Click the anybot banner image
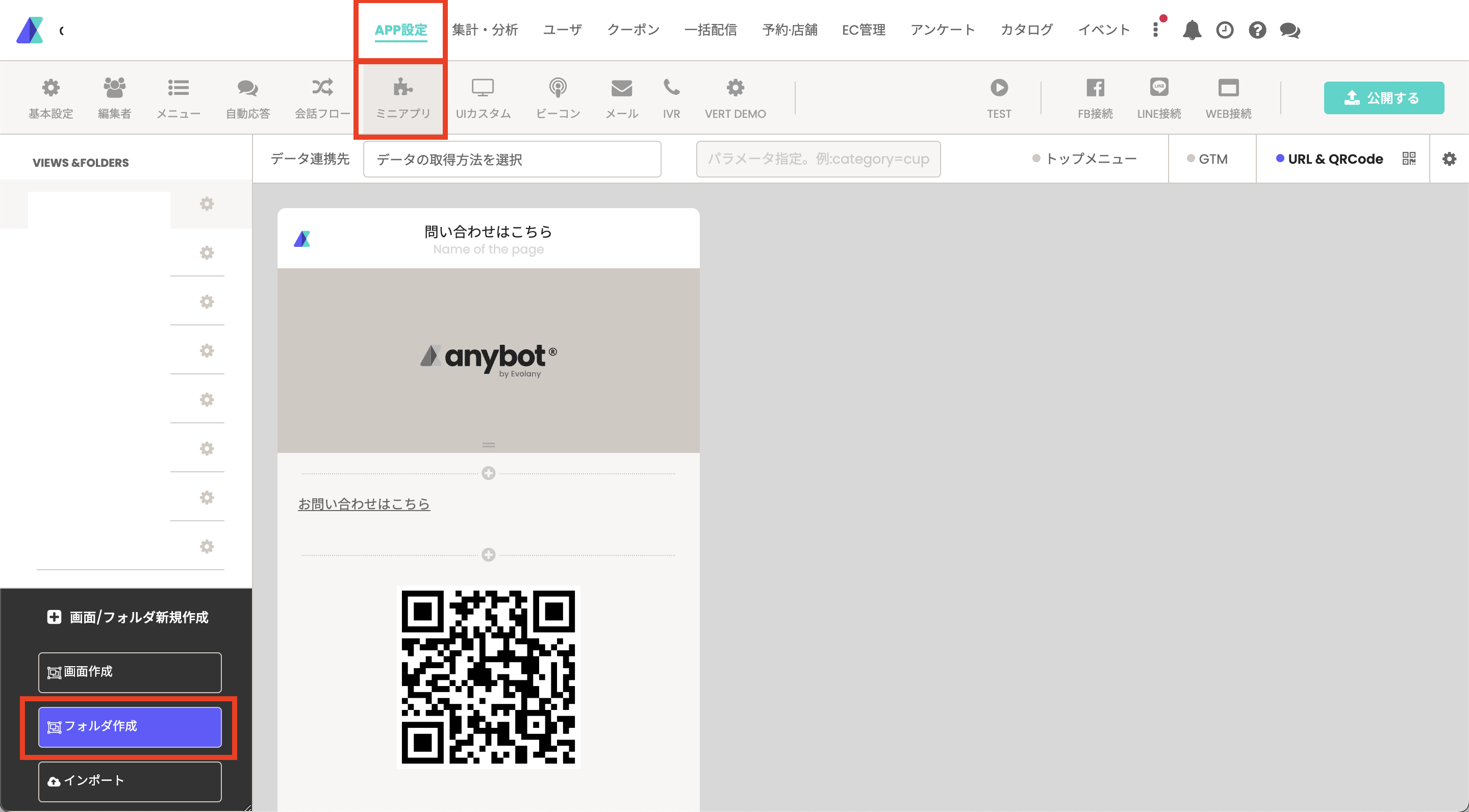Viewport: 1469px width, 812px height. click(x=489, y=361)
